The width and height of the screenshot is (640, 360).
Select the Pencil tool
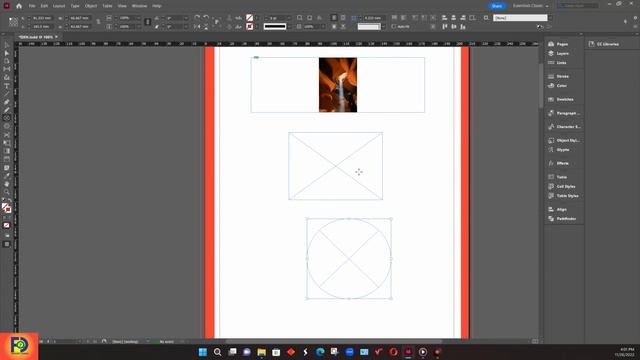point(7,110)
